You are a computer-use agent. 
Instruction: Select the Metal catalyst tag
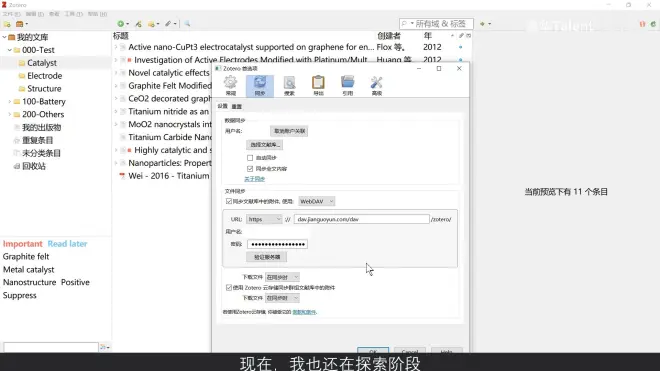[x=29, y=270]
